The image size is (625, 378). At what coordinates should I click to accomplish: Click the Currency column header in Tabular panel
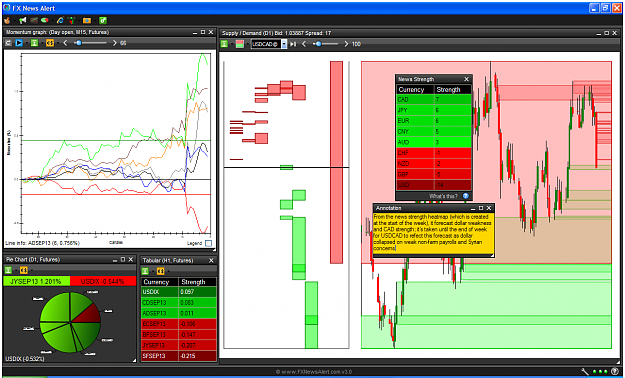pos(160,282)
